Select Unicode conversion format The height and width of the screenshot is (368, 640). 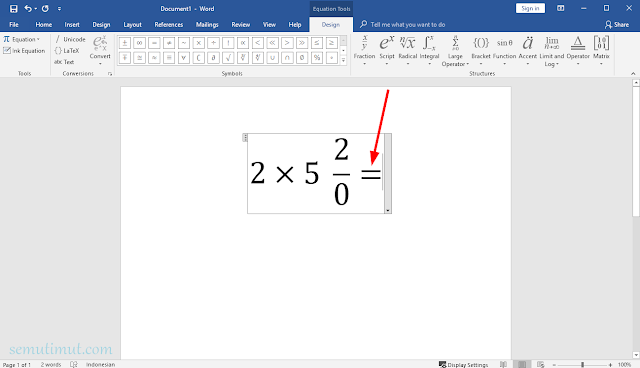click(x=70, y=39)
